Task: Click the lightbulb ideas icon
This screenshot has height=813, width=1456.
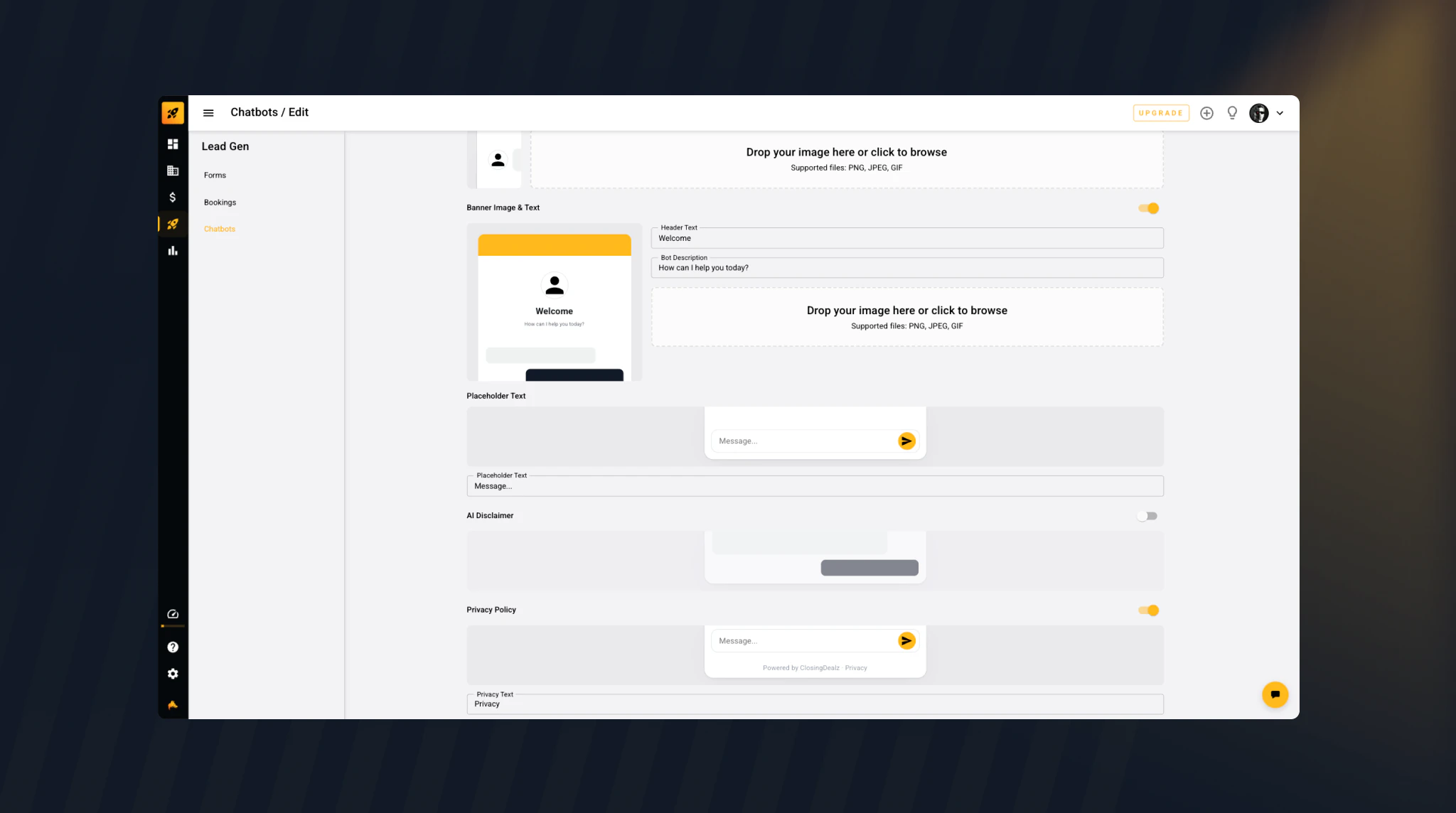Action: [1232, 113]
